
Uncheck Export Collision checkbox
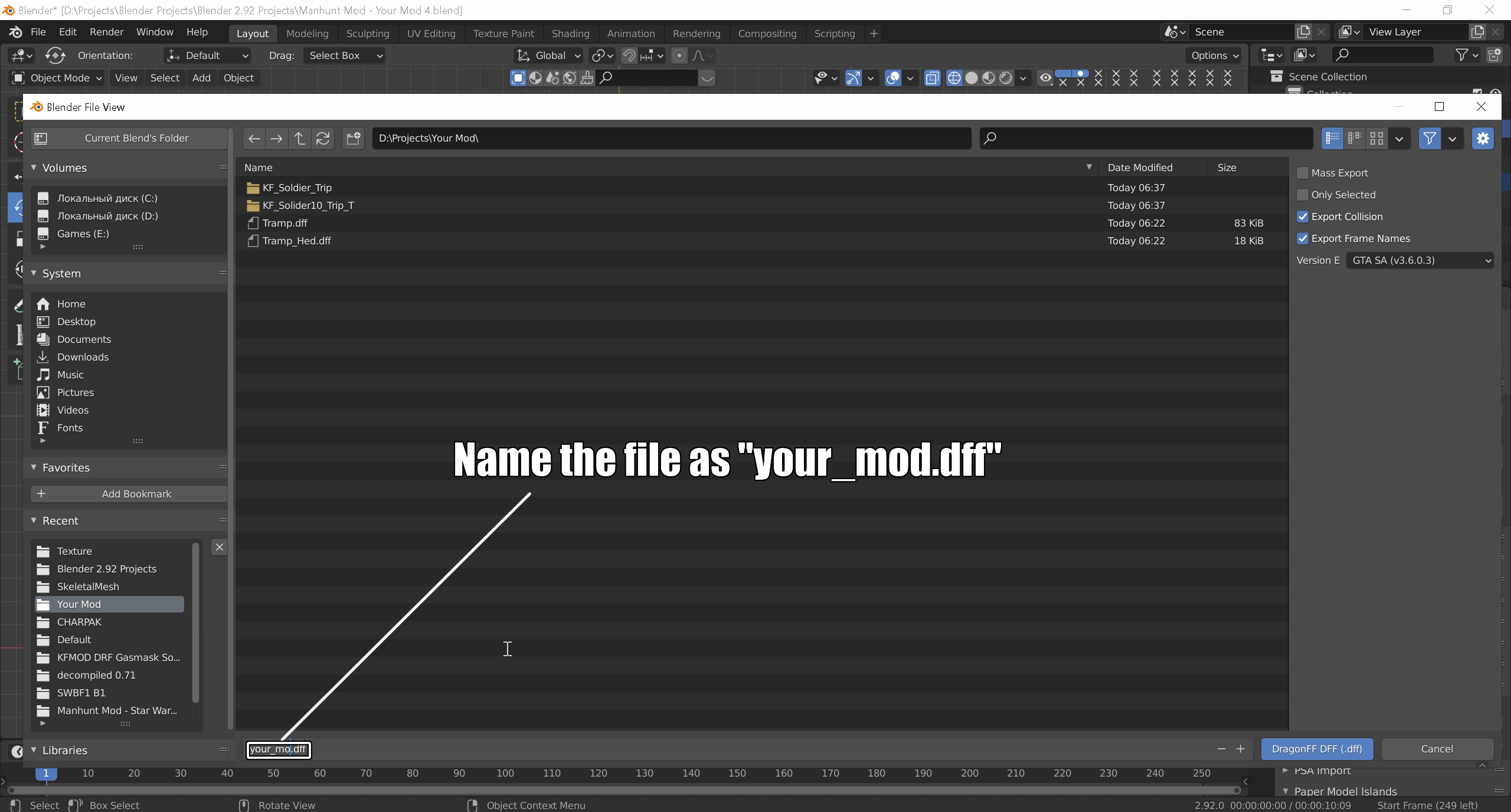(1303, 217)
